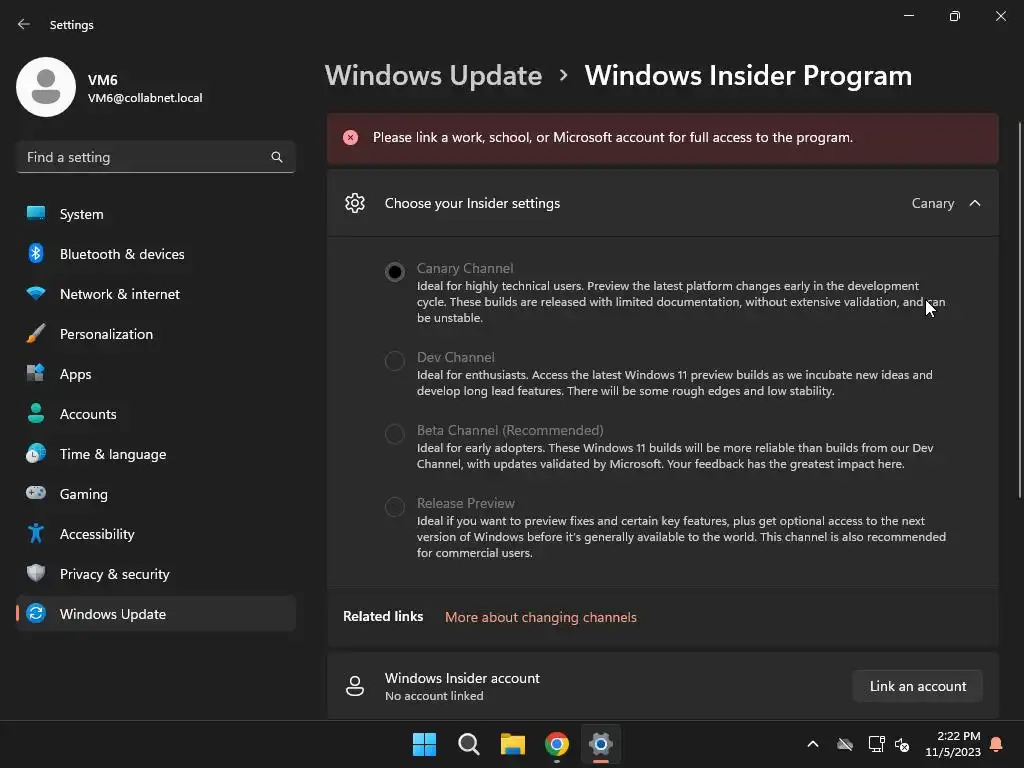Open File Explorer from the taskbar
1024x768 pixels.
tap(513, 744)
